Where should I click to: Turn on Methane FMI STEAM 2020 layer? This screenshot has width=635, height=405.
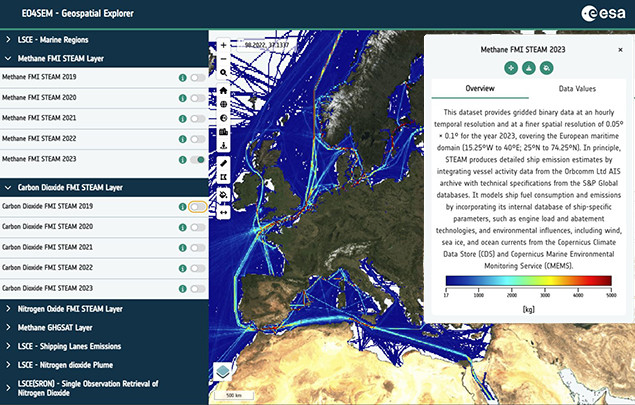tap(198, 97)
